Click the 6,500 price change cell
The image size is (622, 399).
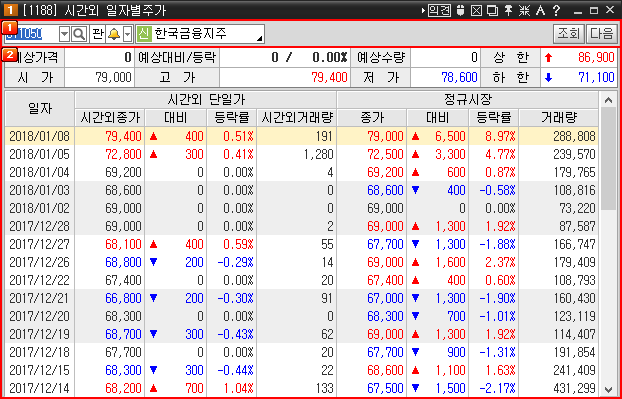[x=438, y=136]
